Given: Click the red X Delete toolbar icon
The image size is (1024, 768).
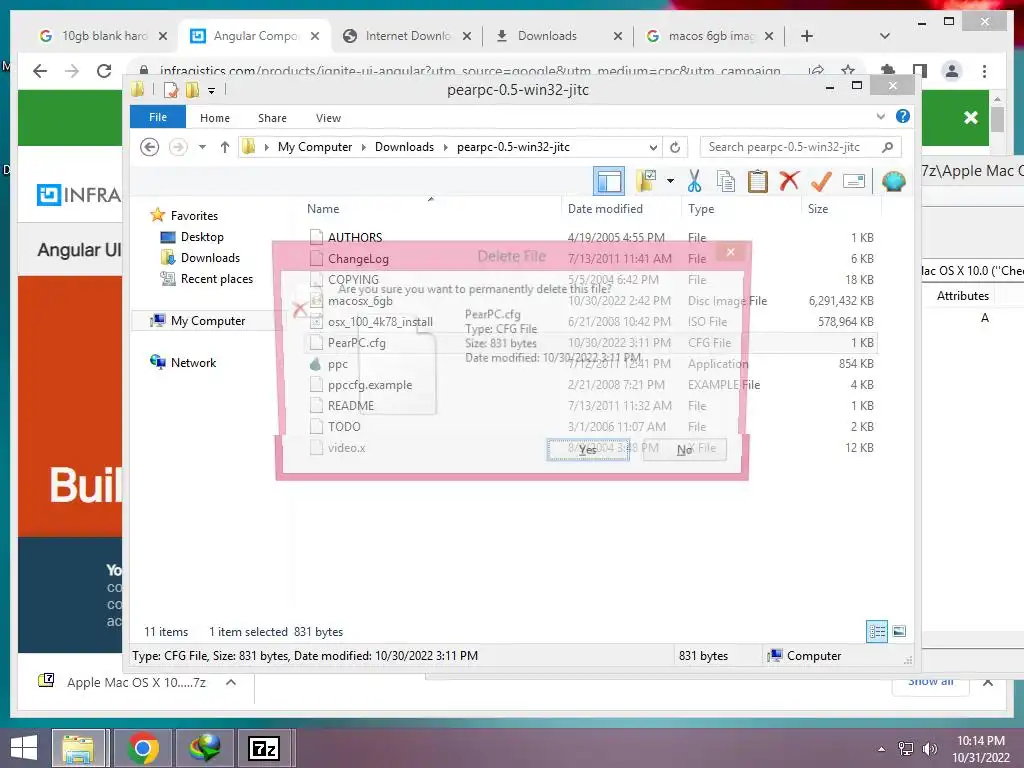Looking at the screenshot, I should pyautogui.click(x=789, y=180).
